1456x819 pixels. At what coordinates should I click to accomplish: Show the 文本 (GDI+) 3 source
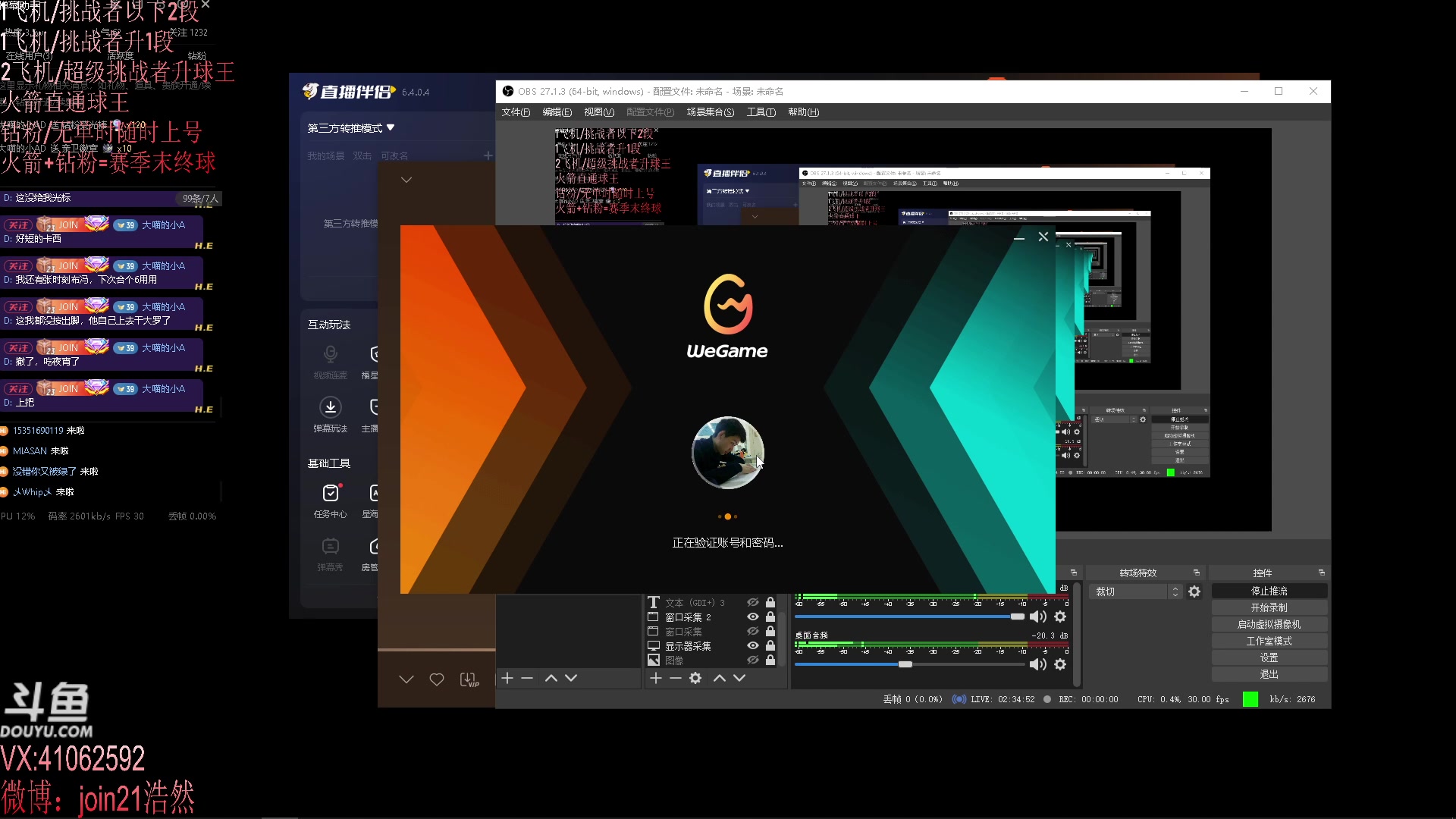click(753, 602)
